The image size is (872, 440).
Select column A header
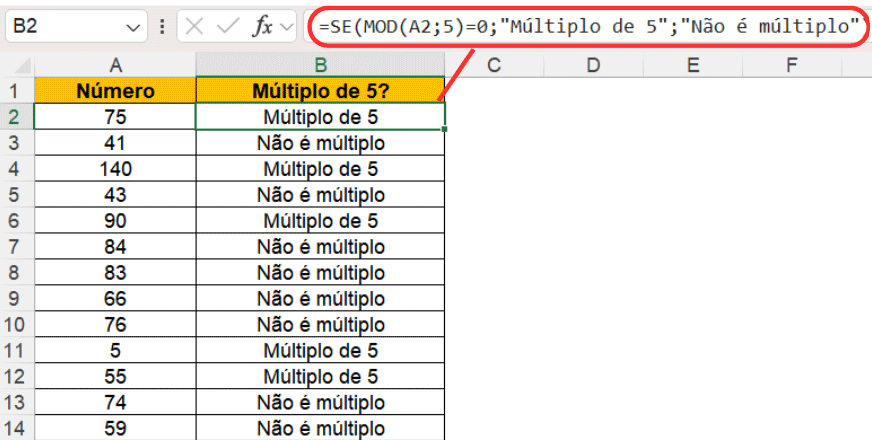point(116,65)
